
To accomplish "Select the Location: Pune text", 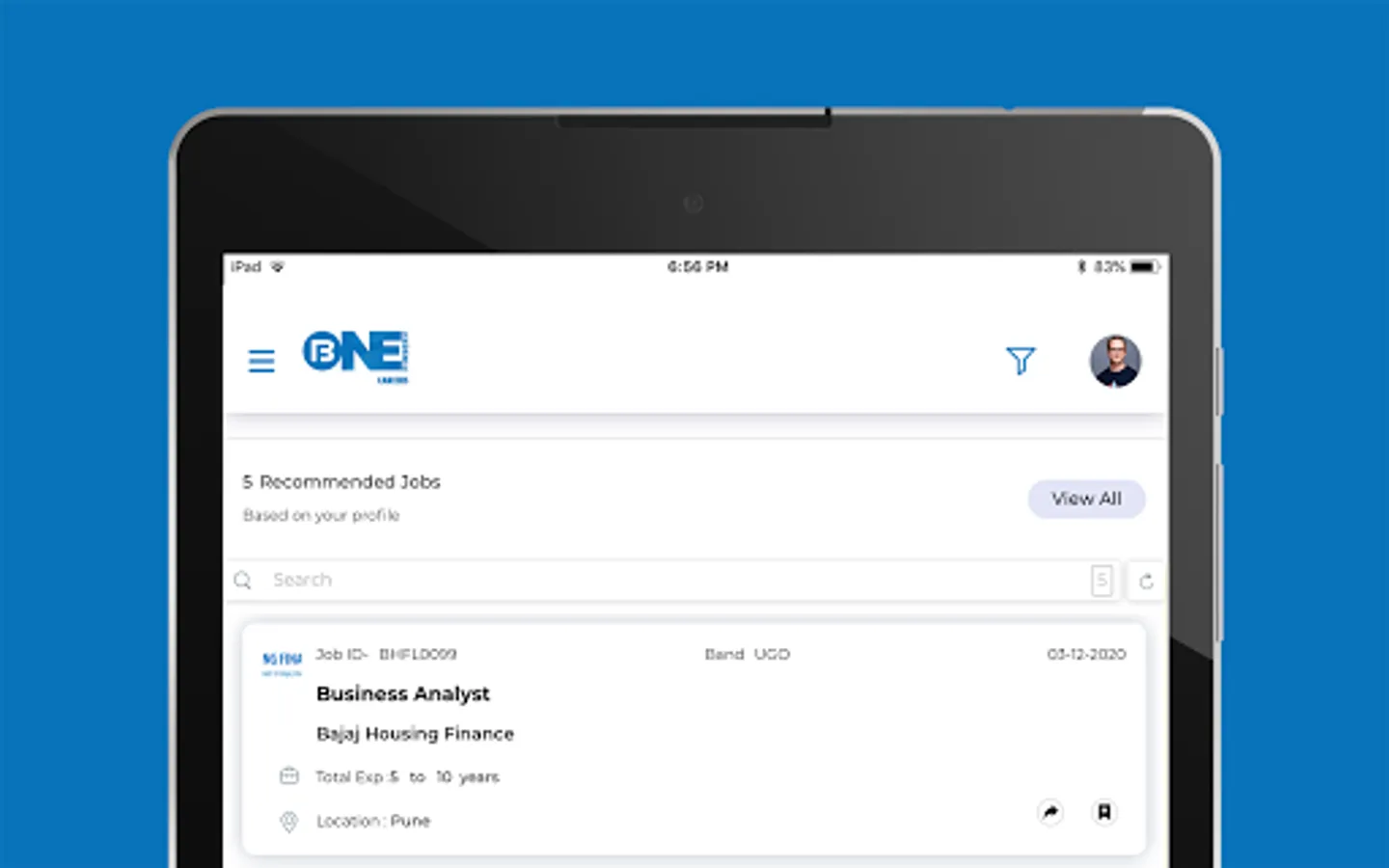I will 373,822.
